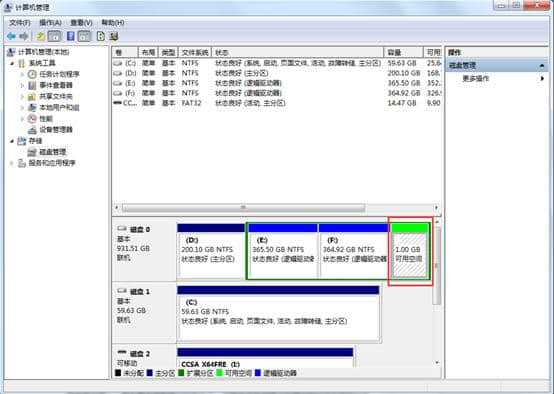Select the 磁盘管理 icon in the tree
This screenshot has width=554, height=394.
[x=32, y=152]
